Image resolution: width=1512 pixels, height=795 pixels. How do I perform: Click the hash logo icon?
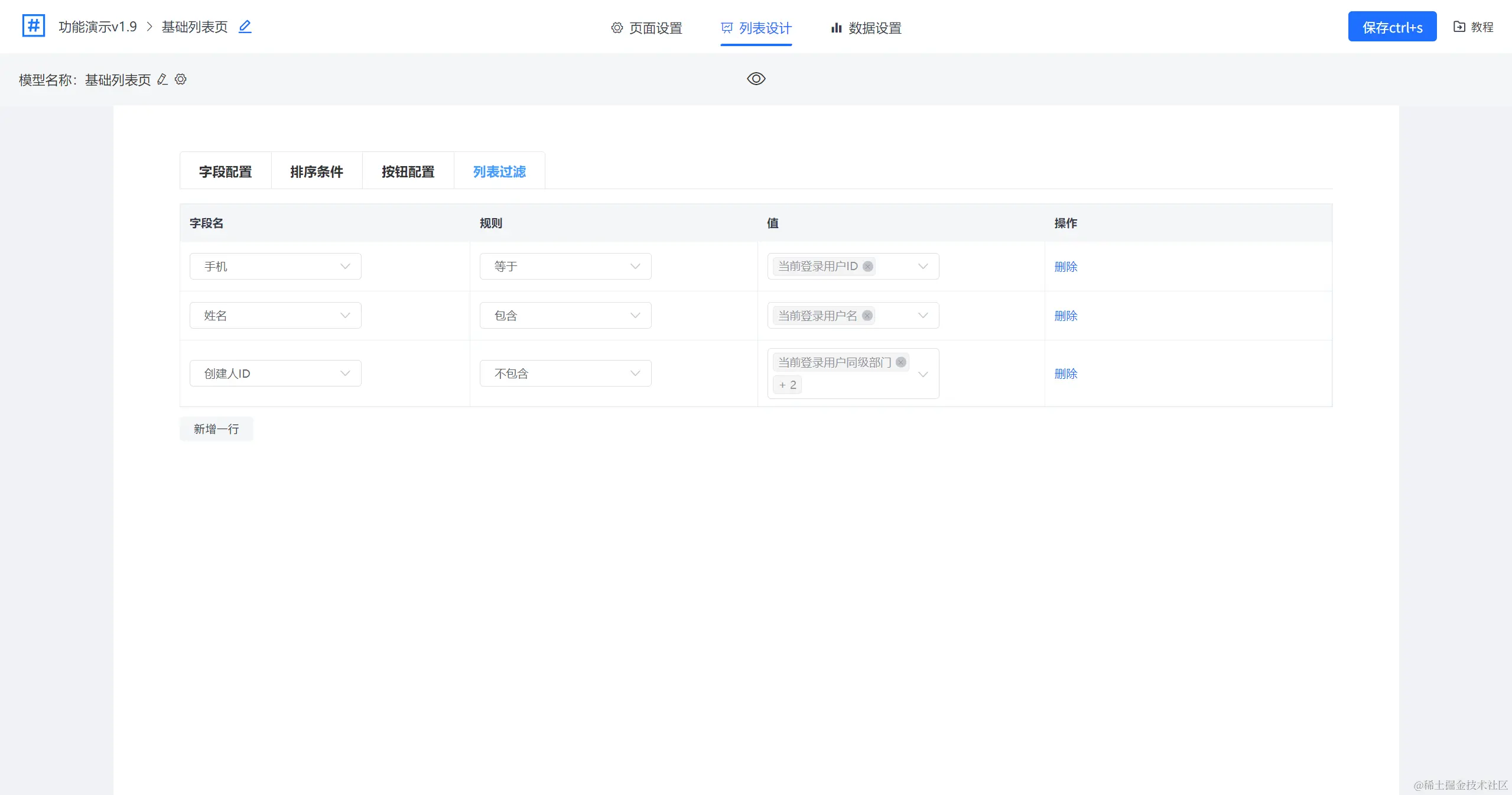point(33,26)
